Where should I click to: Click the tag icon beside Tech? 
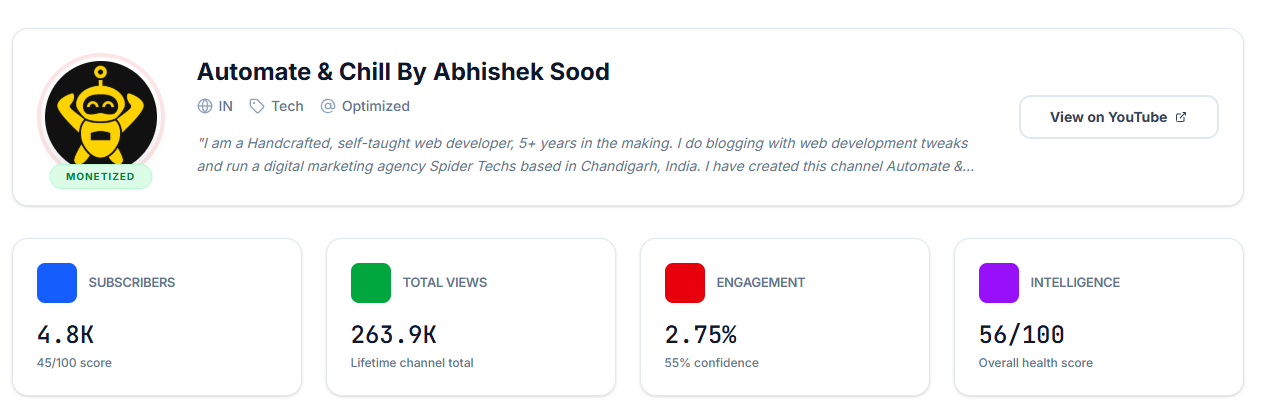pos(257,106)
